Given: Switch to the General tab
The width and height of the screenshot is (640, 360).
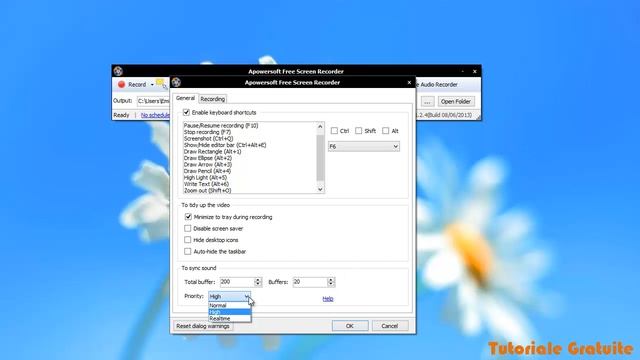Looking at the screenshot, I should coord(185,98).
